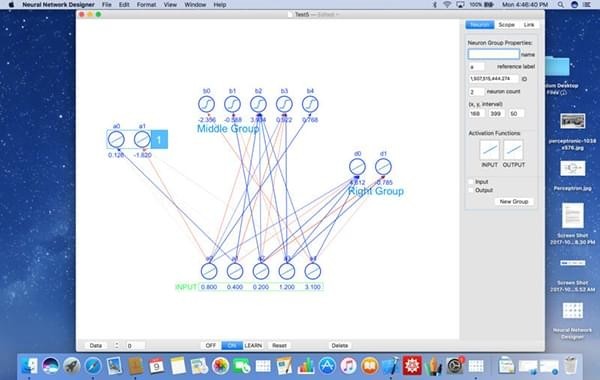This screenshot has width=600, height=380.
Task: Select input neuron with value 1.200
Action: coord(287,271)
